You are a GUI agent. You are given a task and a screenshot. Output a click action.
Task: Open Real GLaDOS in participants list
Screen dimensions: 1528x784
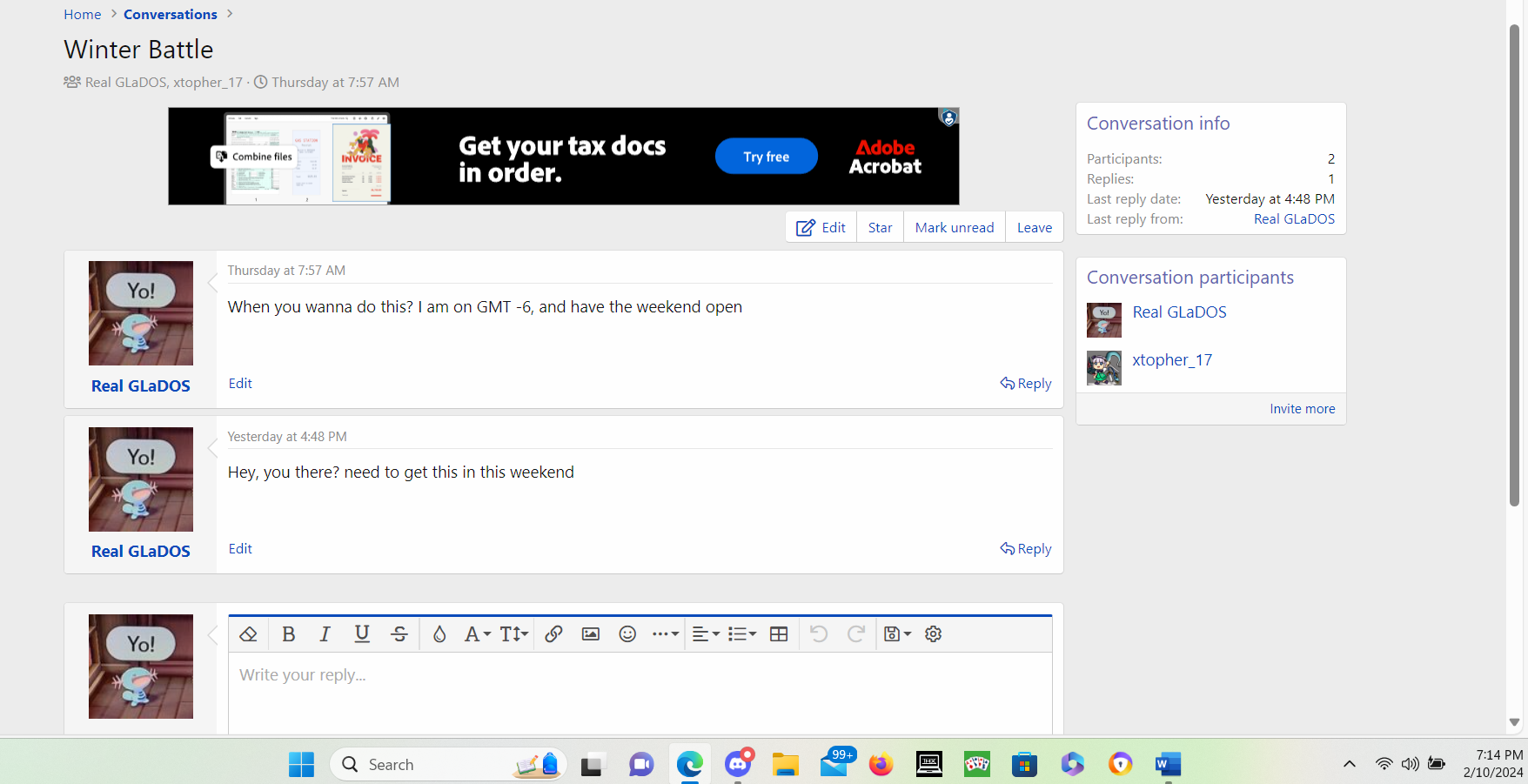[1179, 312]
